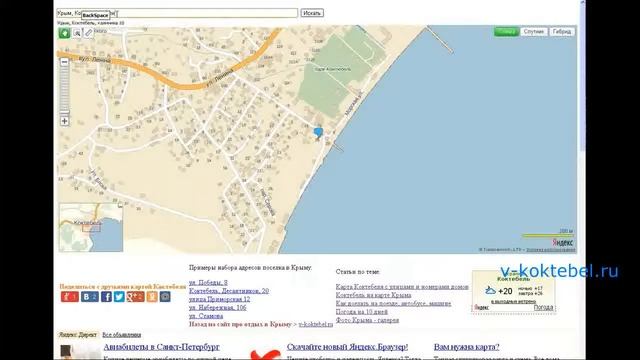Click the found address result text under search
The width and height of the screenshot is (640, 360).
(91, 23)
